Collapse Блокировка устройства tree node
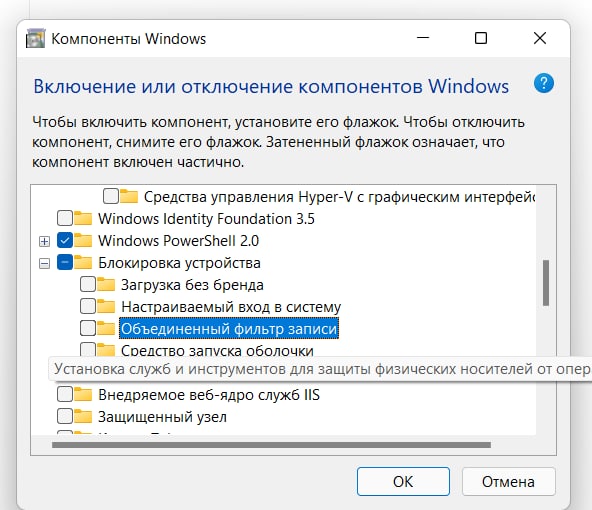This screenshot has height=510, width=592. click(45, 263)
